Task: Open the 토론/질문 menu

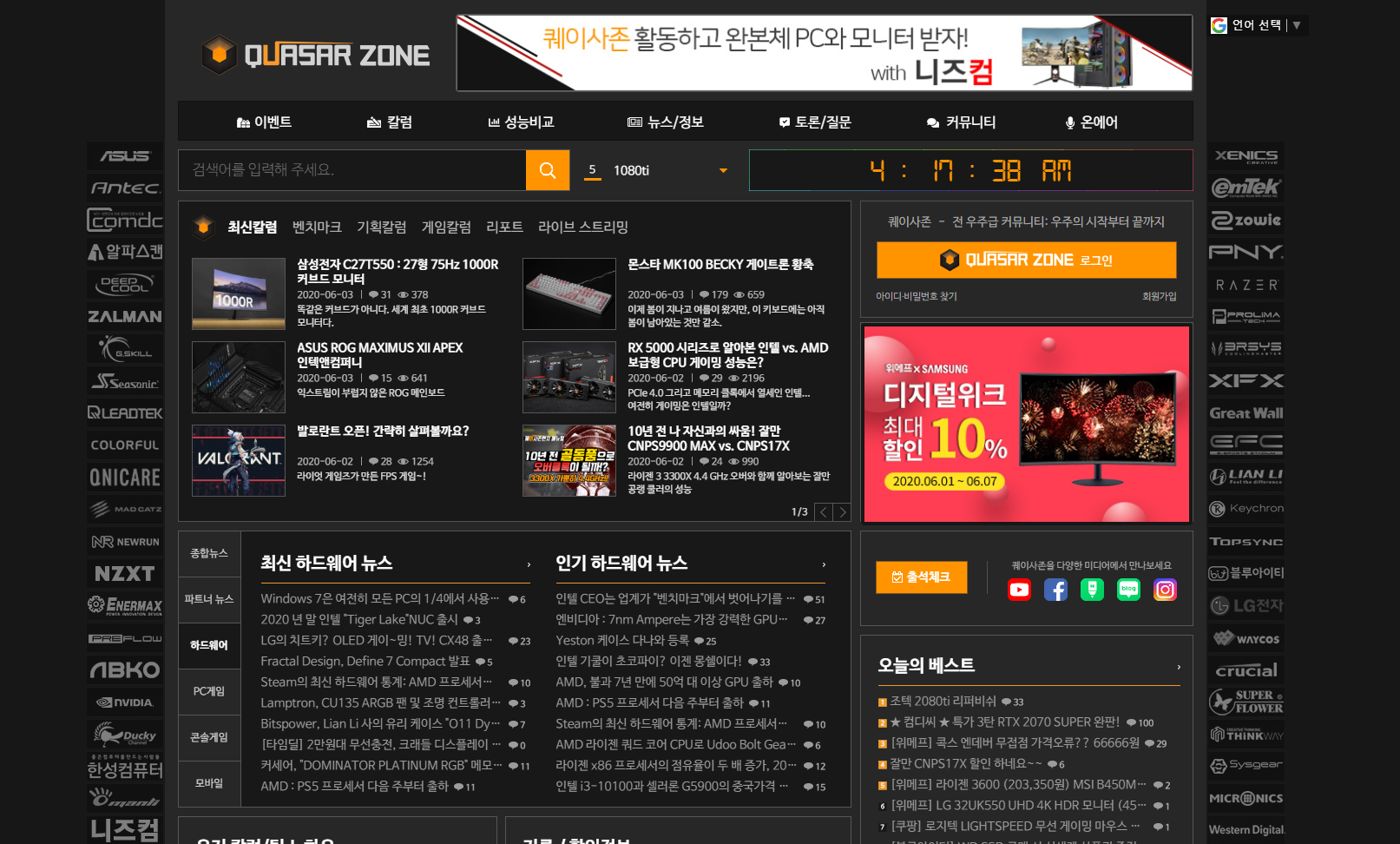Action: pos(815,122)
